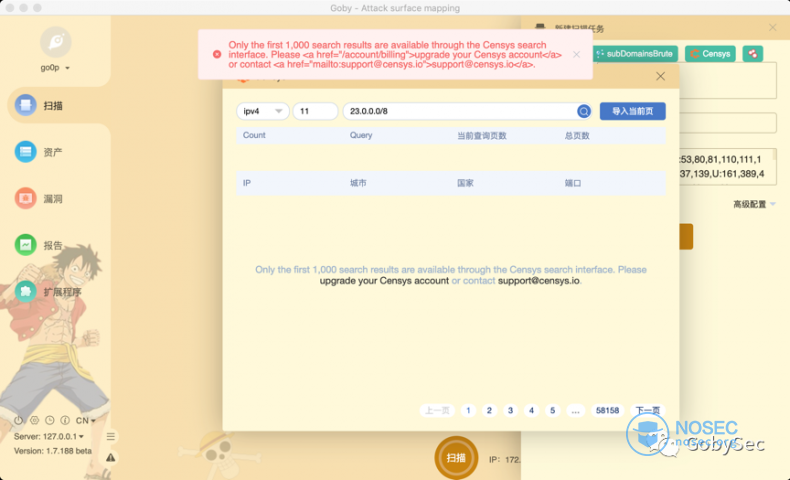The width and height of the screenshot is (790, 480).
Task: Expand the 高级配置 advanced settings
Action: [754, 204]
